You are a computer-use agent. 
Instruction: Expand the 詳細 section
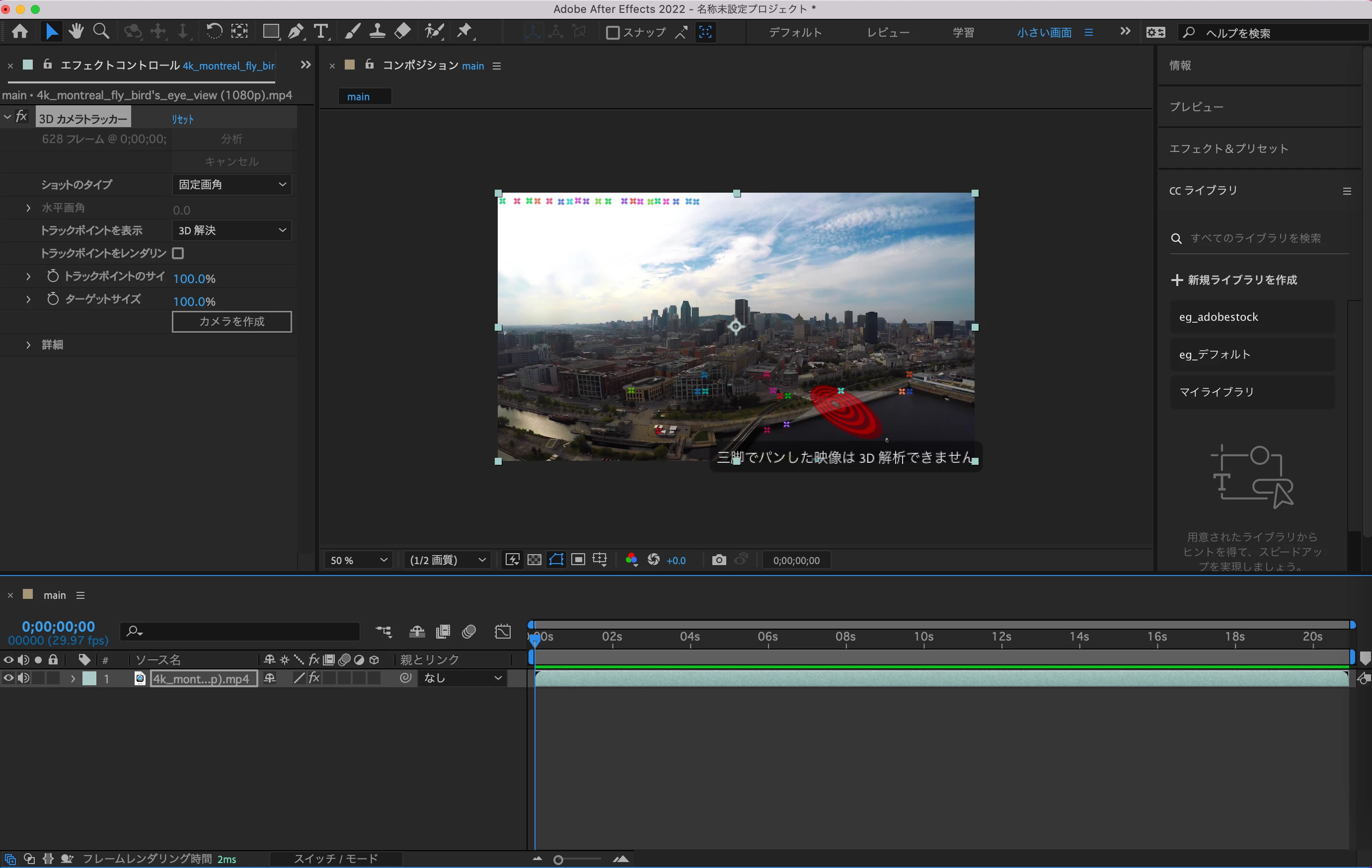tap(28, 345)
